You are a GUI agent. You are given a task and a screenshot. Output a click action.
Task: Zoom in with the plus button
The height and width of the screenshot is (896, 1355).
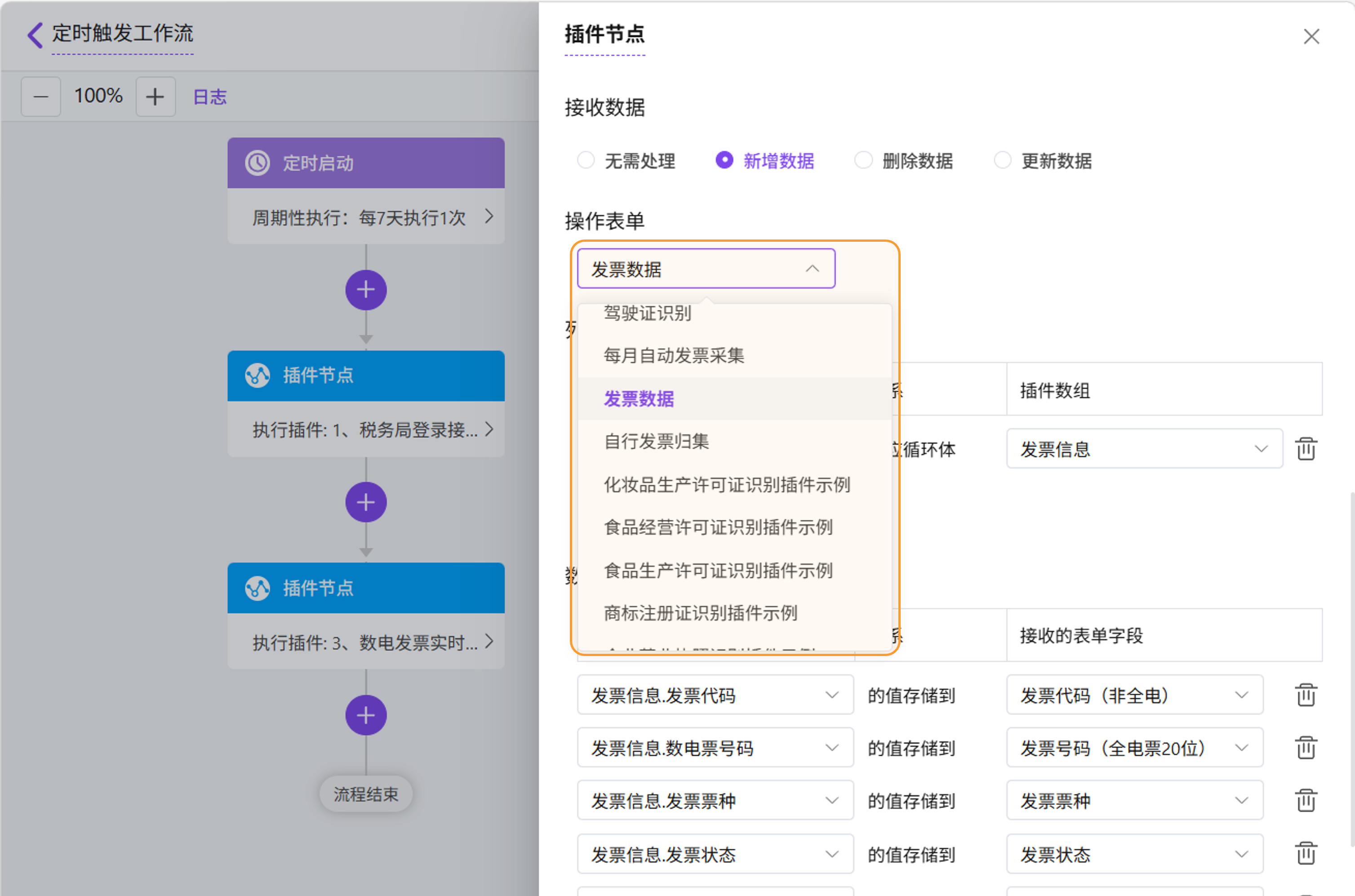click(155, 97)
